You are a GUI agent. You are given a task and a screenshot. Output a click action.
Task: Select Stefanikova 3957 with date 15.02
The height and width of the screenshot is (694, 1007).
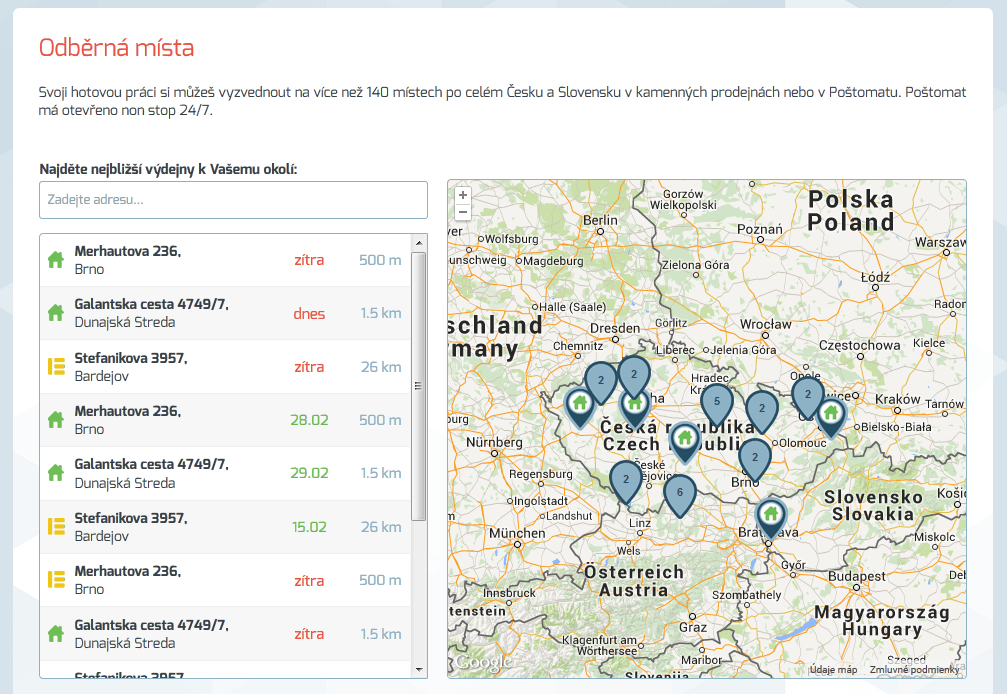click(x=225, y=527)
